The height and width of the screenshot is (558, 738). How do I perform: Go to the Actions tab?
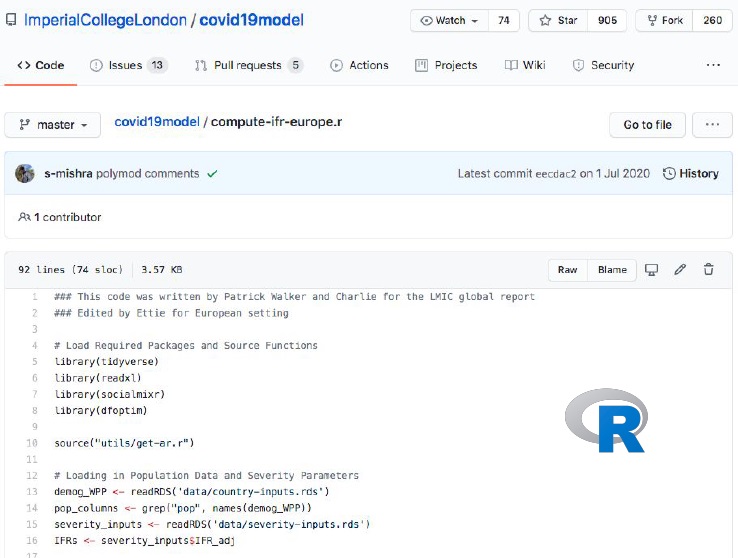pos(359,65)
